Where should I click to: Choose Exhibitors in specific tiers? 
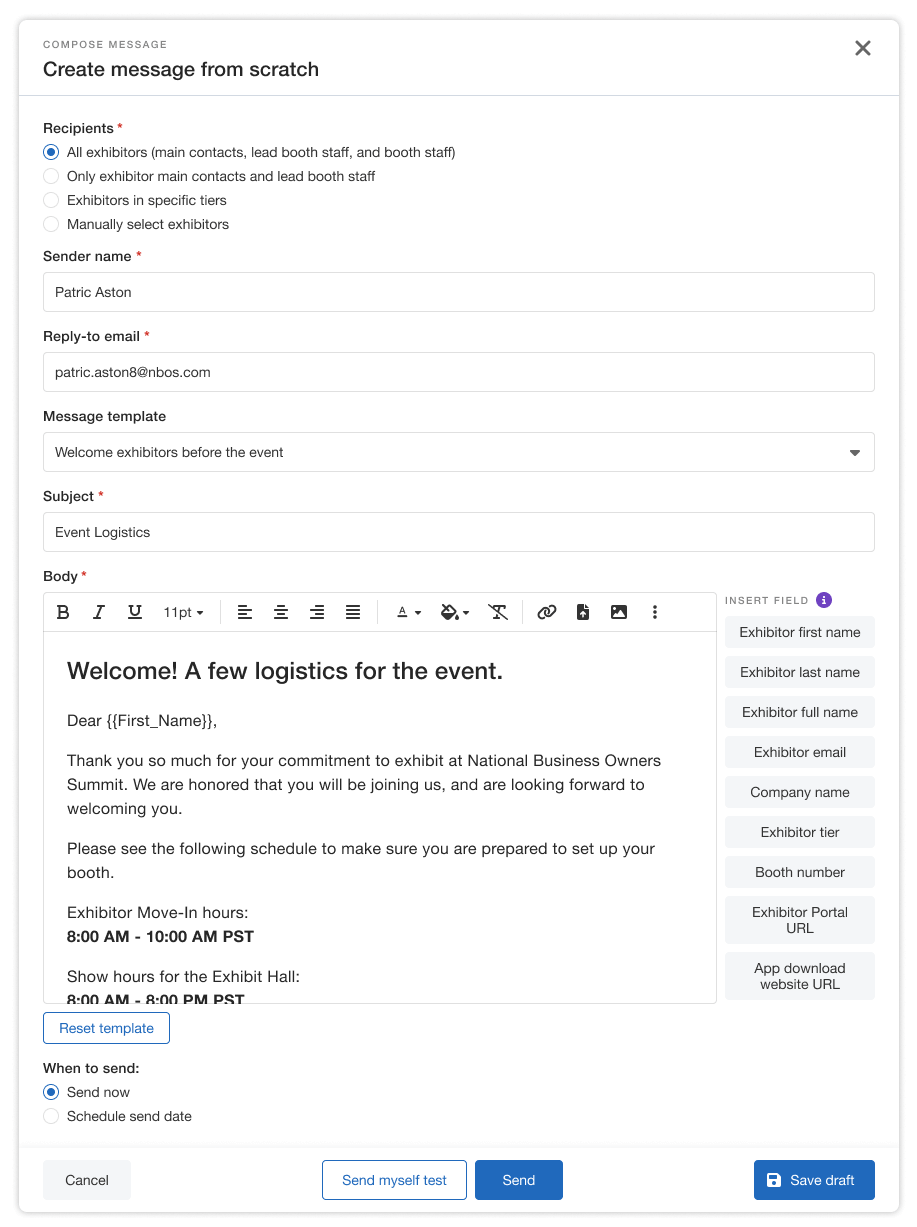click(x=51, y=200)
